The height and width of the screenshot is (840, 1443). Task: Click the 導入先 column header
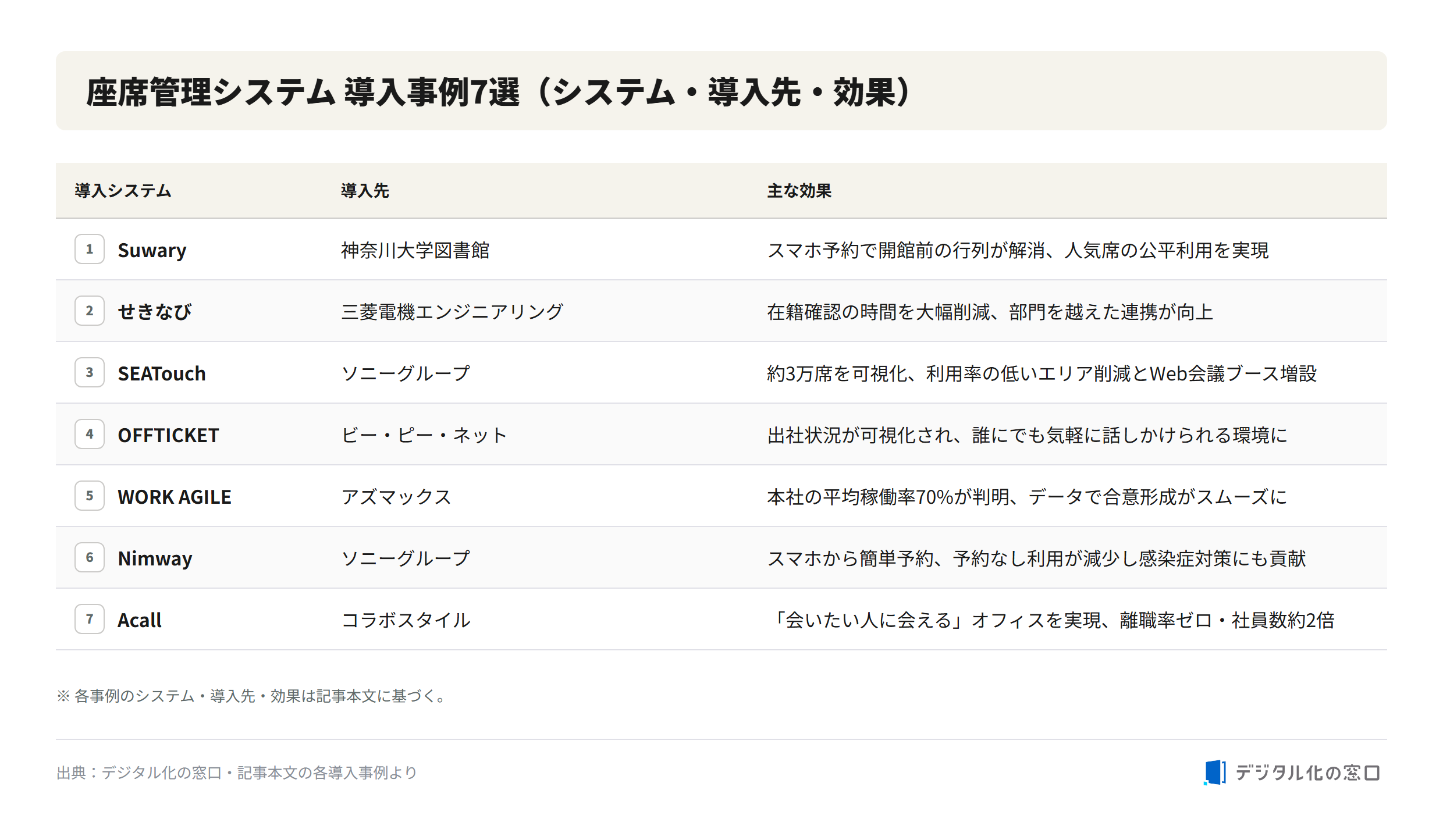(365, 191)
